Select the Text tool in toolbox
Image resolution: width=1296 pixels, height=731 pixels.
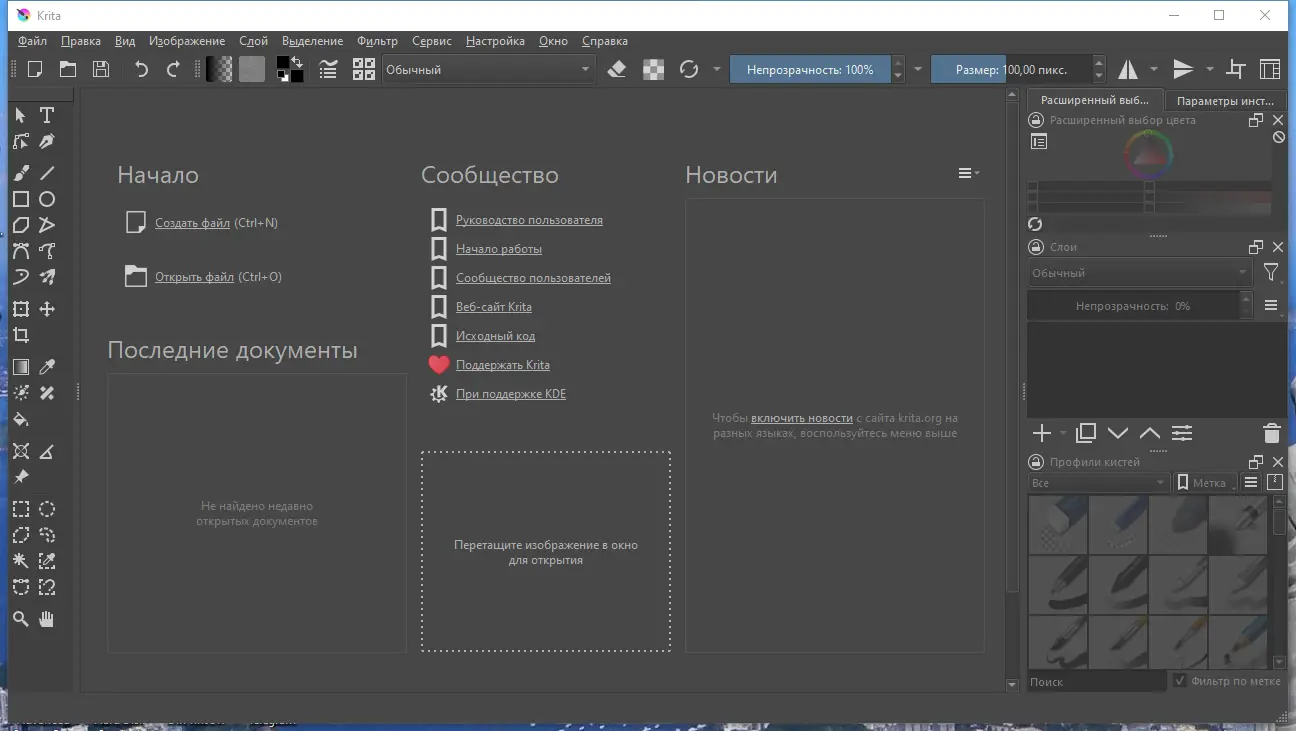tap(47, 115)
